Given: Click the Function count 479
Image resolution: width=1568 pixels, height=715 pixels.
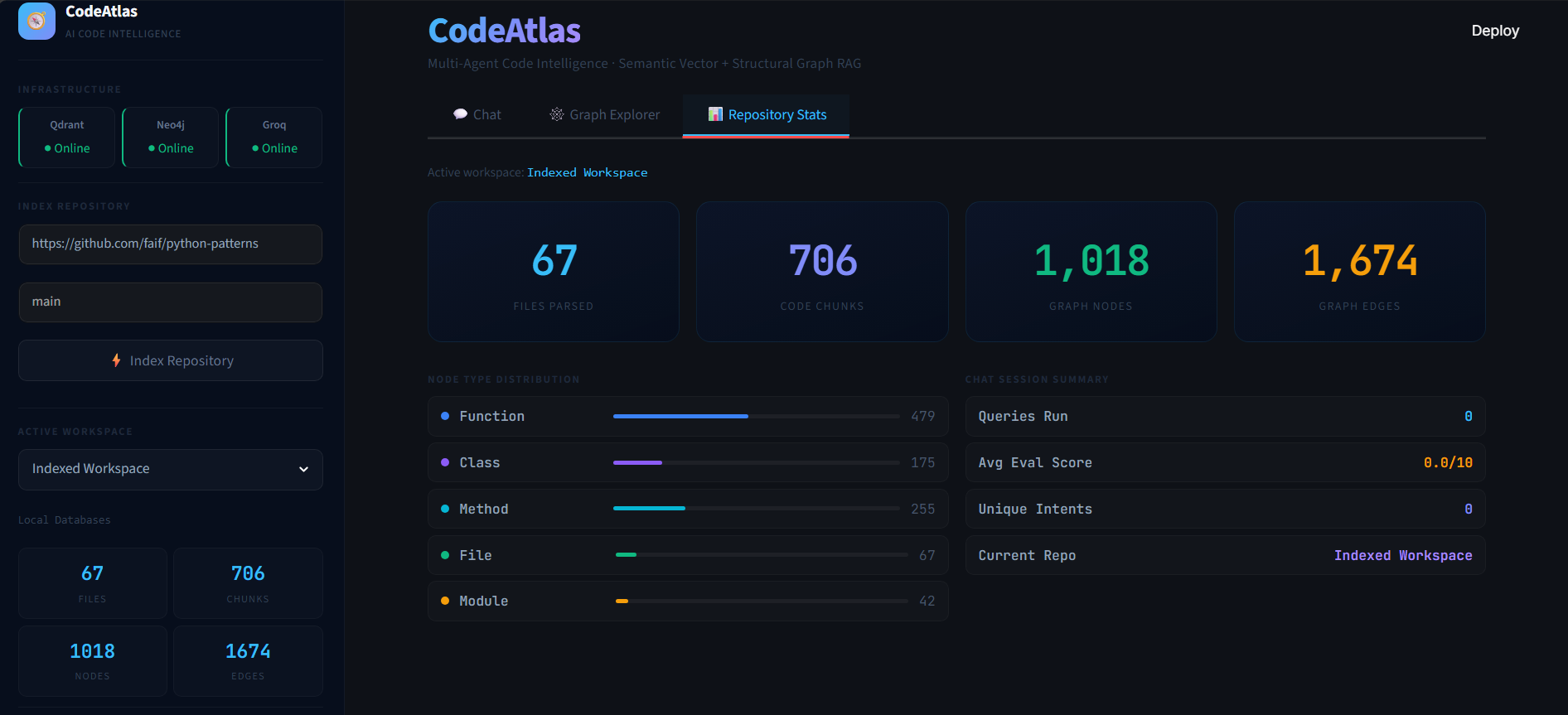Looking at the screenshot, I should point(923,416).
